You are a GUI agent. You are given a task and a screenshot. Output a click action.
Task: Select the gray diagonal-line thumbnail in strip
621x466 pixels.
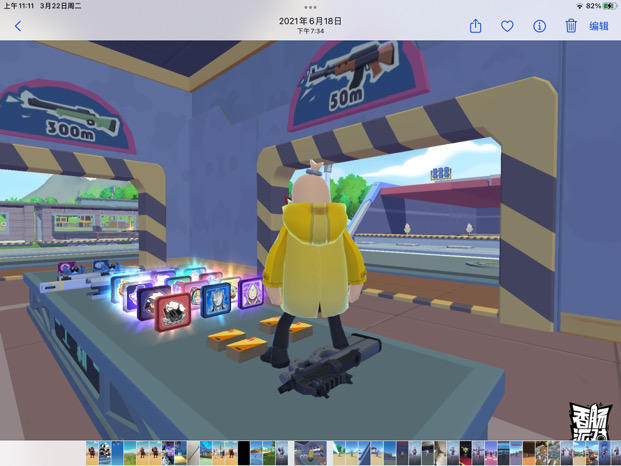pos(194,453)
